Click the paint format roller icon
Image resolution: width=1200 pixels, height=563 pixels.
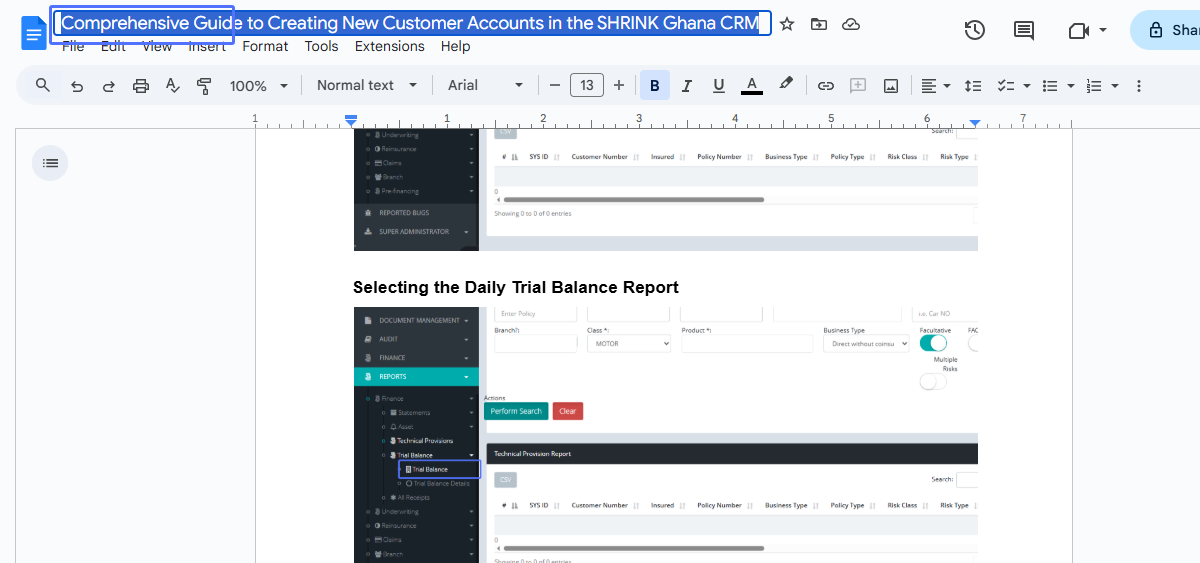pyautogui.click(x=204, y=86)
